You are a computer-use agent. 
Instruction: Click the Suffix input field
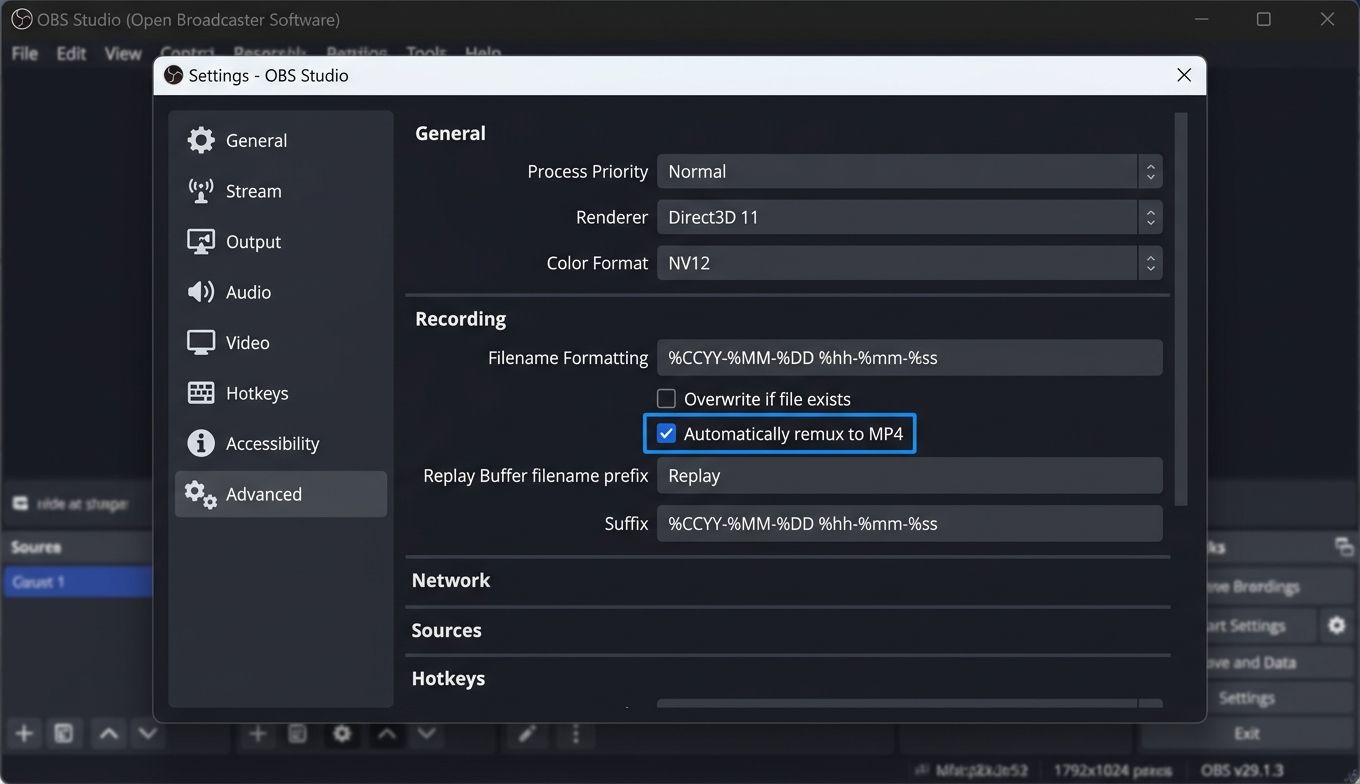(909, 523)
